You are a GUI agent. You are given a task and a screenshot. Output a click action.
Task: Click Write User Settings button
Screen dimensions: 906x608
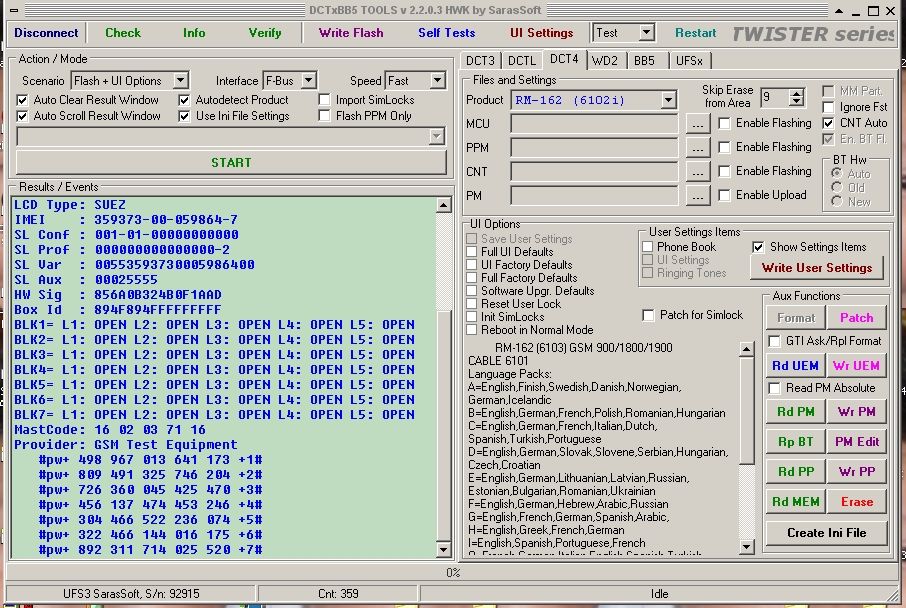[x=816, y=268]
